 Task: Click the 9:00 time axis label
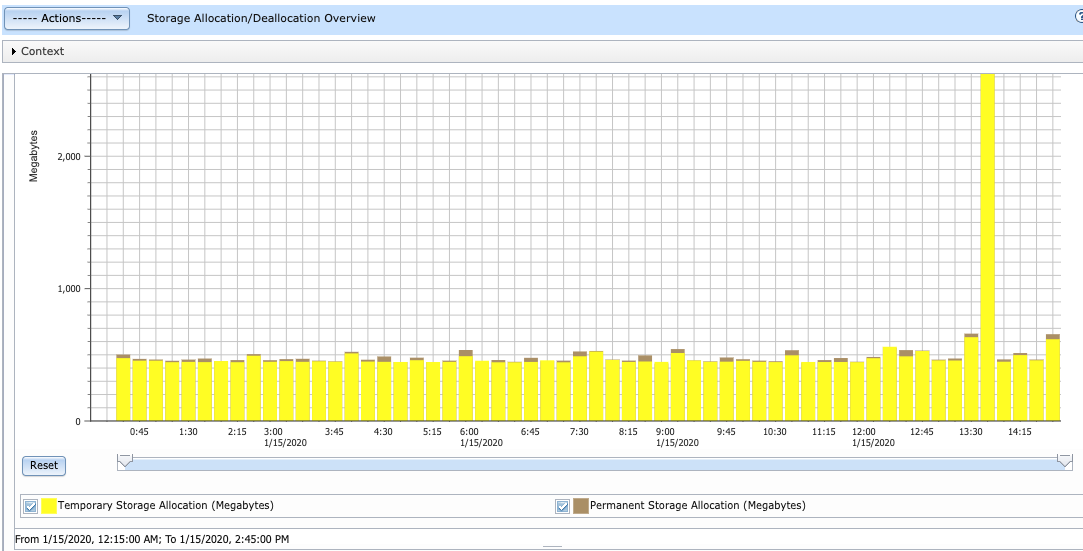[x=663, y=432]
